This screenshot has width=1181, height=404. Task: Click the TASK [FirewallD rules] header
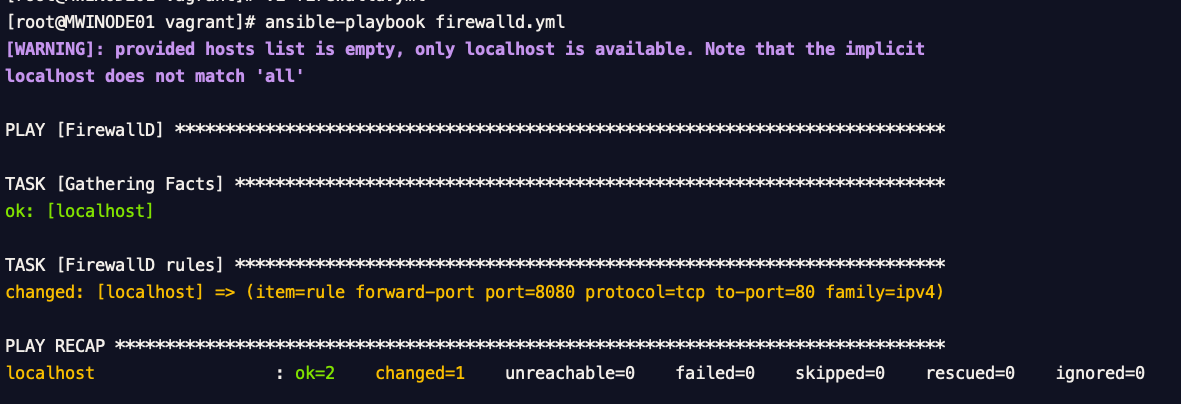click(114, 265)
